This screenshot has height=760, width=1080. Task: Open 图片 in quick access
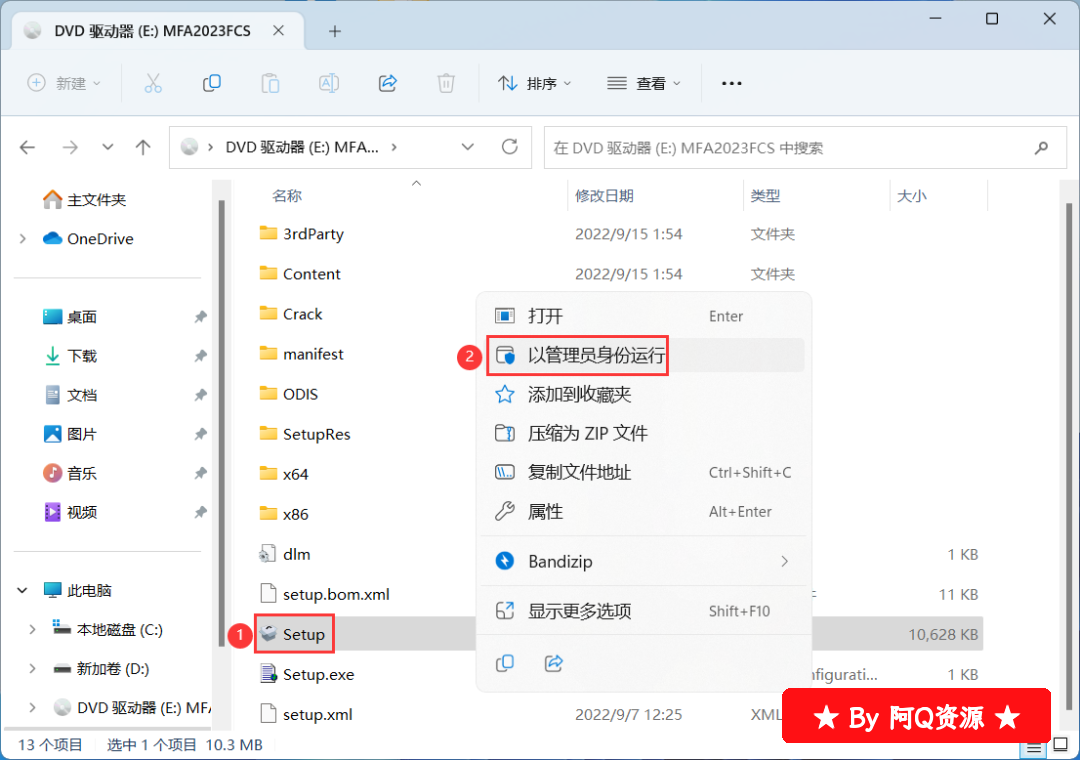click(70, 434)
